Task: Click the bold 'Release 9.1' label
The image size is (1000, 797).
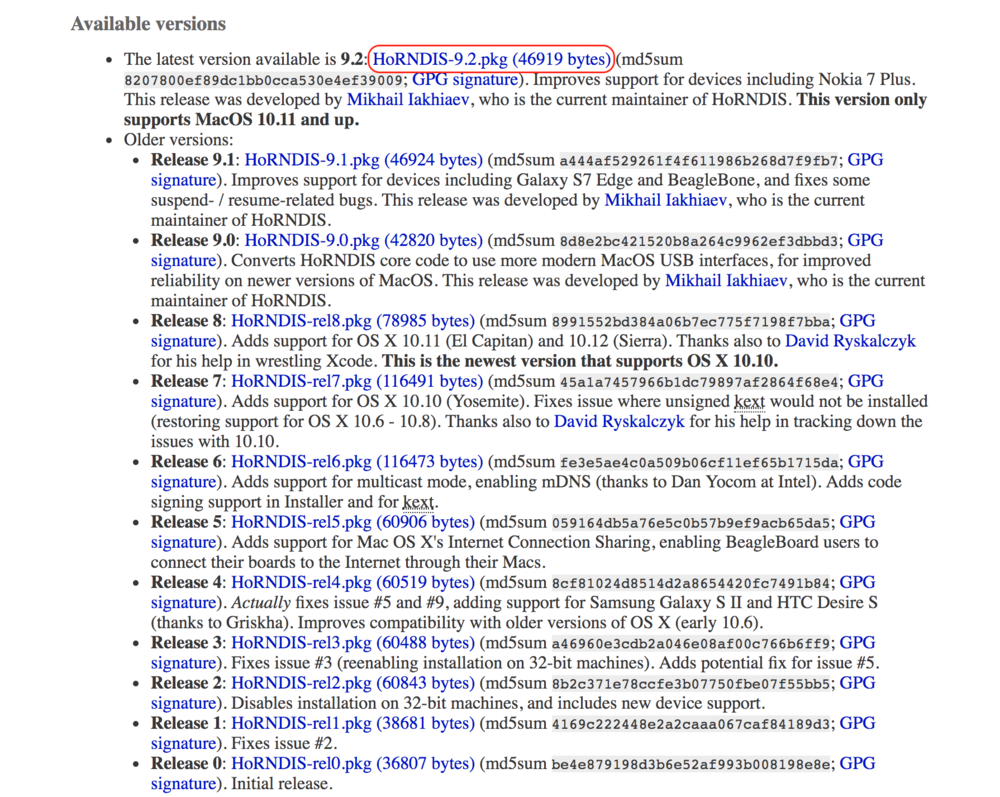Action: click(x=193, y=160)
